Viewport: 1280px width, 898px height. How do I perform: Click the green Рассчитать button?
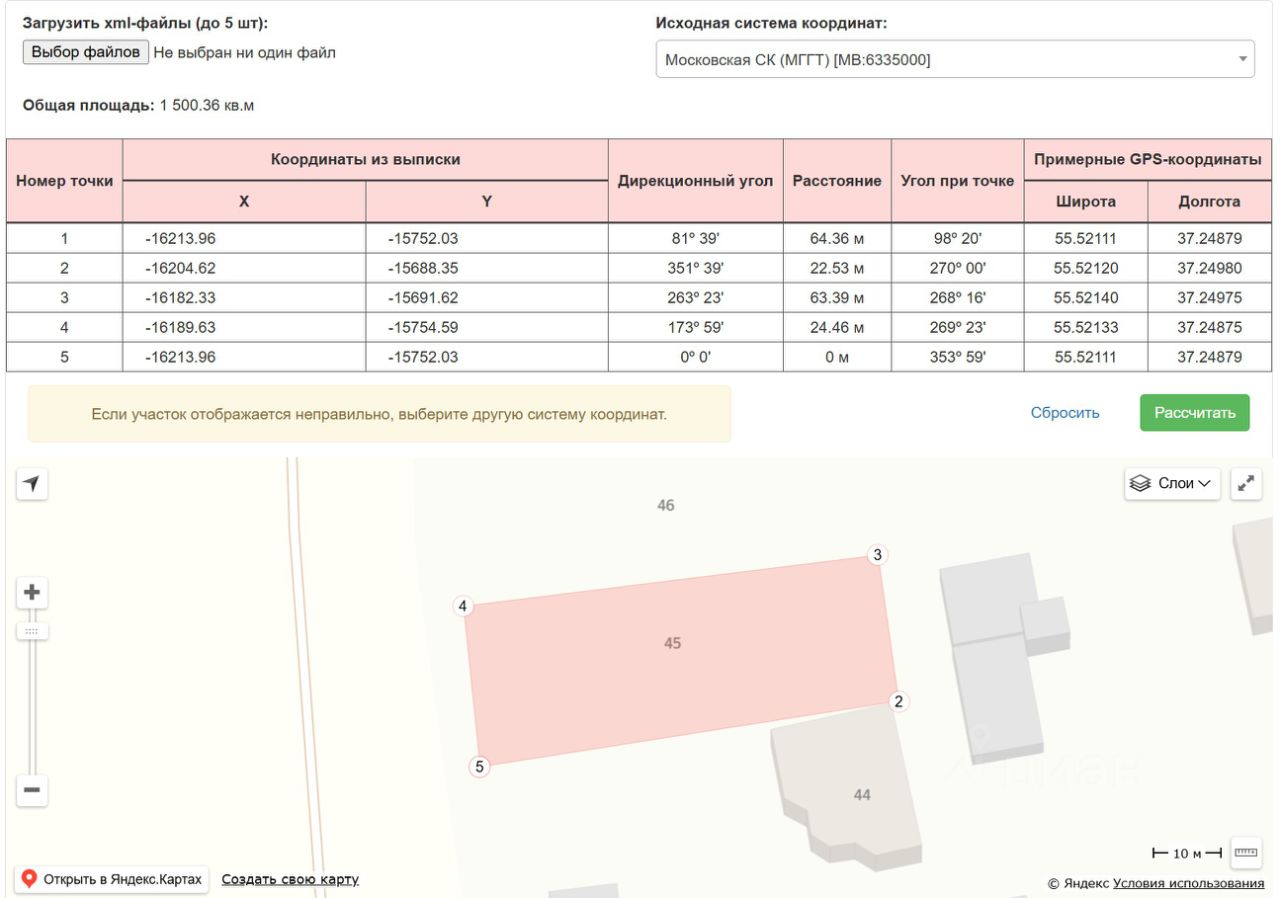1194,413
